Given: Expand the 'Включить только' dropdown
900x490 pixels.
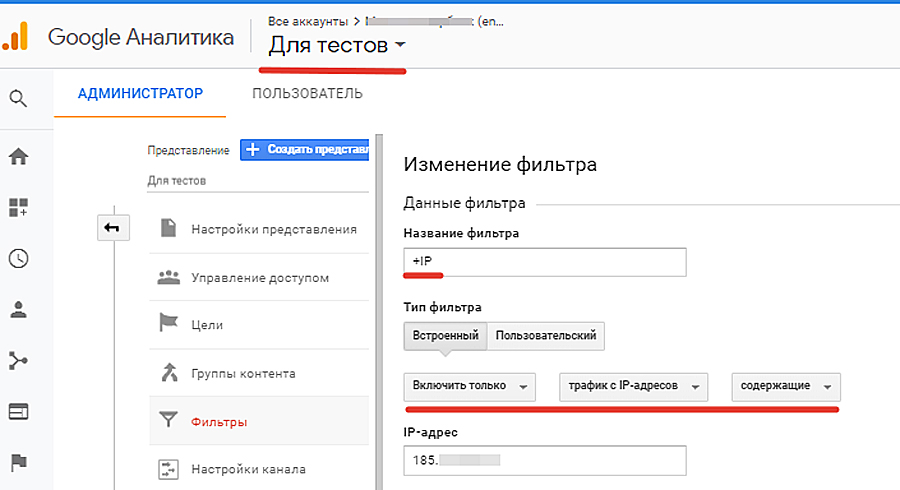Looking at the screenshot, I should point(469,386).
